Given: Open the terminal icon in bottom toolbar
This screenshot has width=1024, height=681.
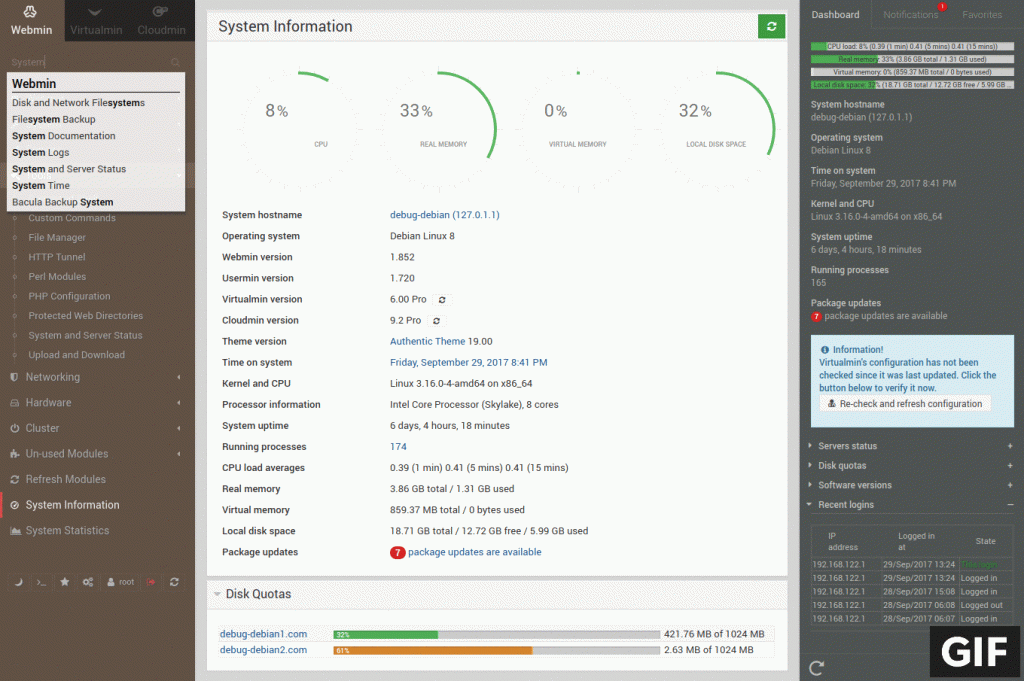Looking at the screenshot, I should pos(41,582).
